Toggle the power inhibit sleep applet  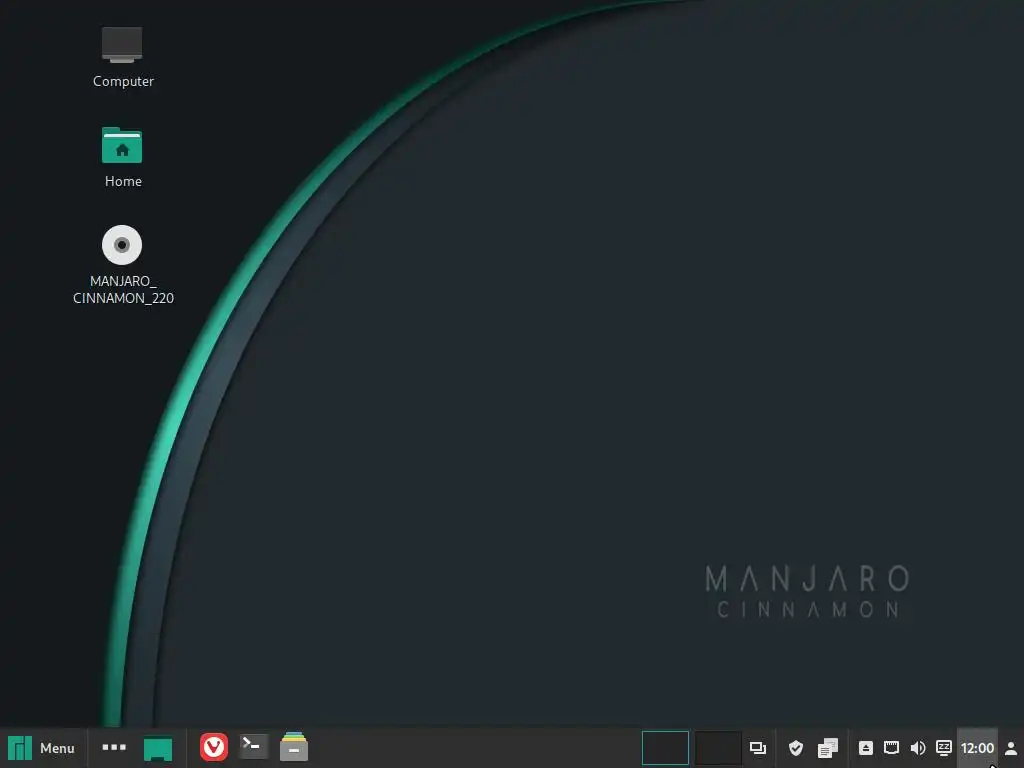pyautogui.click(x=944, y=748)
